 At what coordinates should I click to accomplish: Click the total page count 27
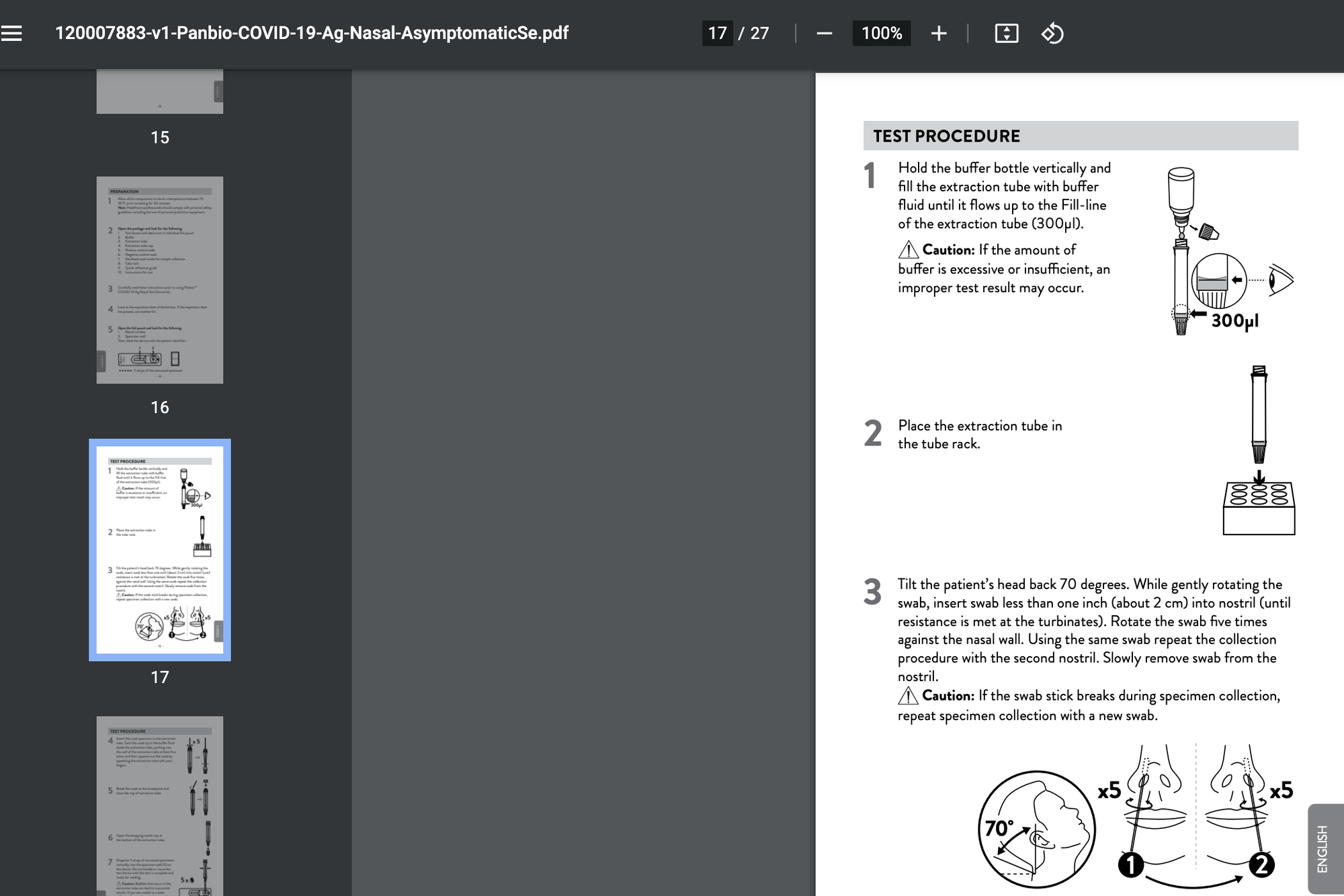tap(759, 33)
